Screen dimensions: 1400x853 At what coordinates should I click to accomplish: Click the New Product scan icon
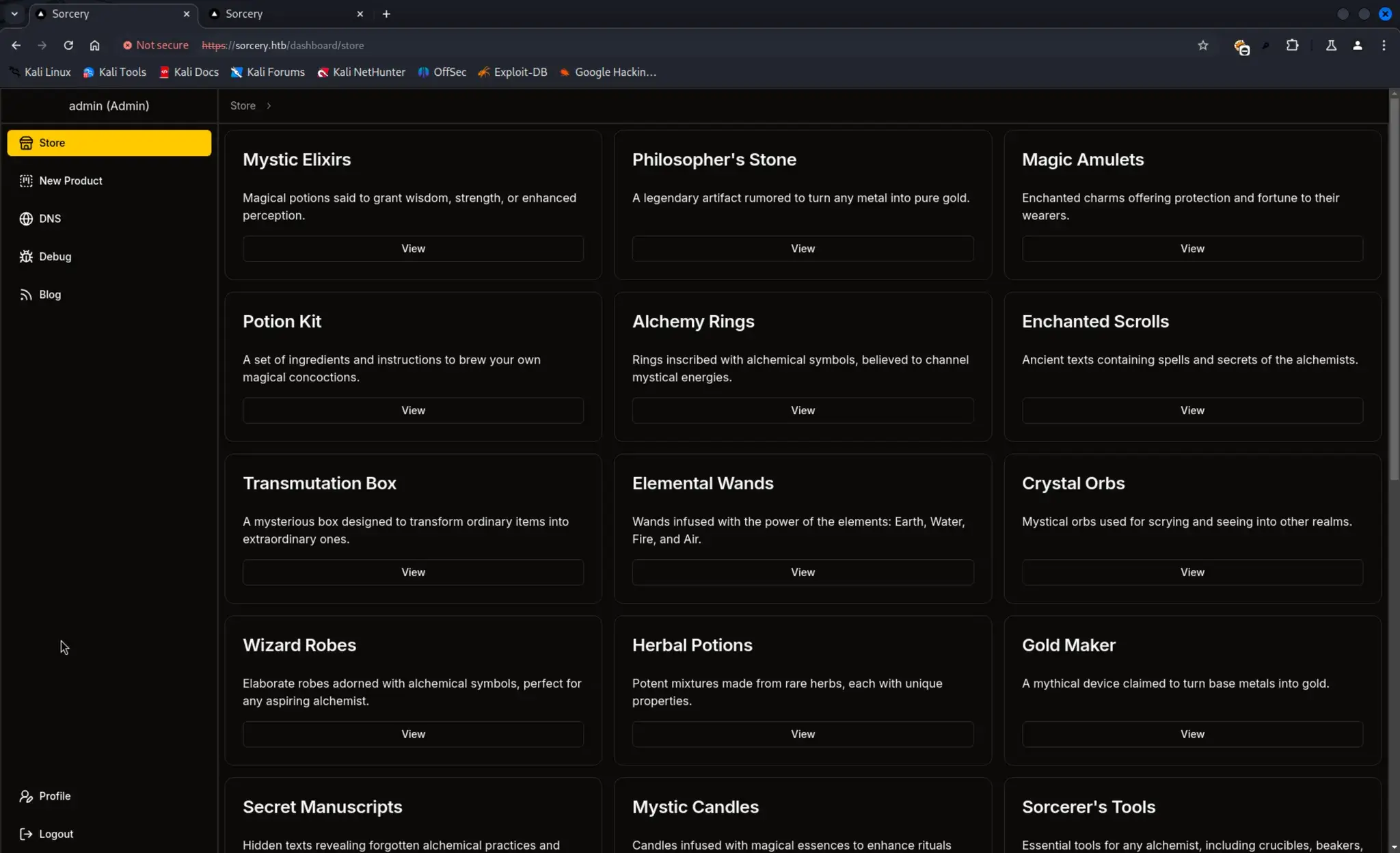pyautogui.click(x=26, y=180)
